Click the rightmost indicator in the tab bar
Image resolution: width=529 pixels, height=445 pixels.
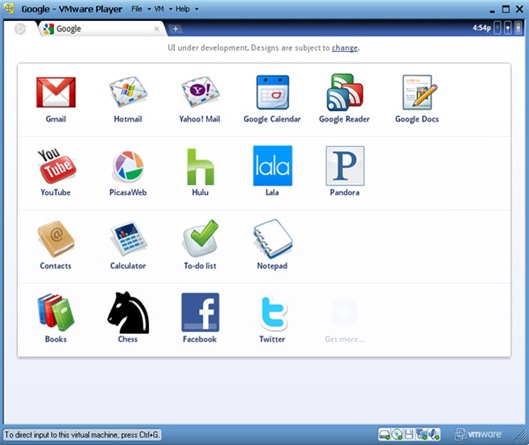(x=519, y=28)
